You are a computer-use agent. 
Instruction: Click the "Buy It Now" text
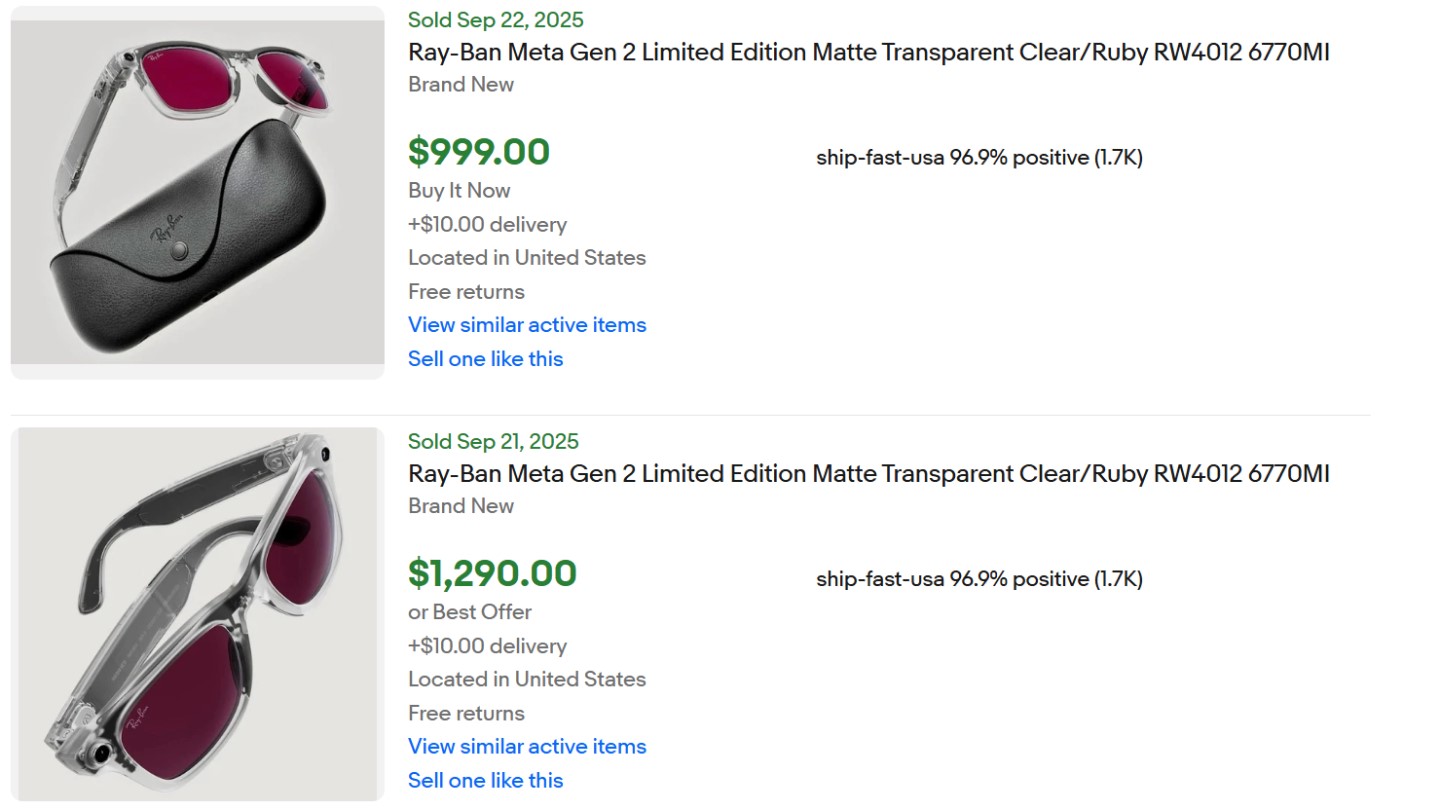click(459, 191)
